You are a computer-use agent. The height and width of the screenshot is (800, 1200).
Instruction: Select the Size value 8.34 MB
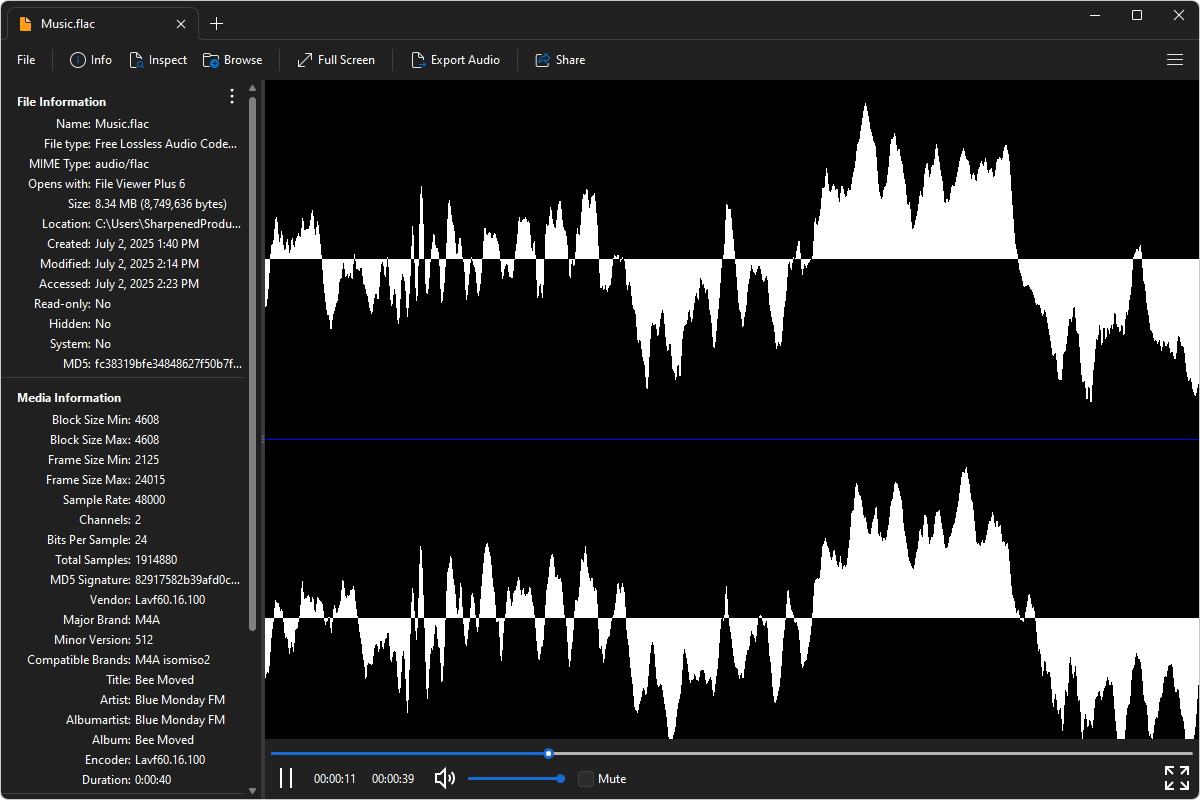coord(161,204)
